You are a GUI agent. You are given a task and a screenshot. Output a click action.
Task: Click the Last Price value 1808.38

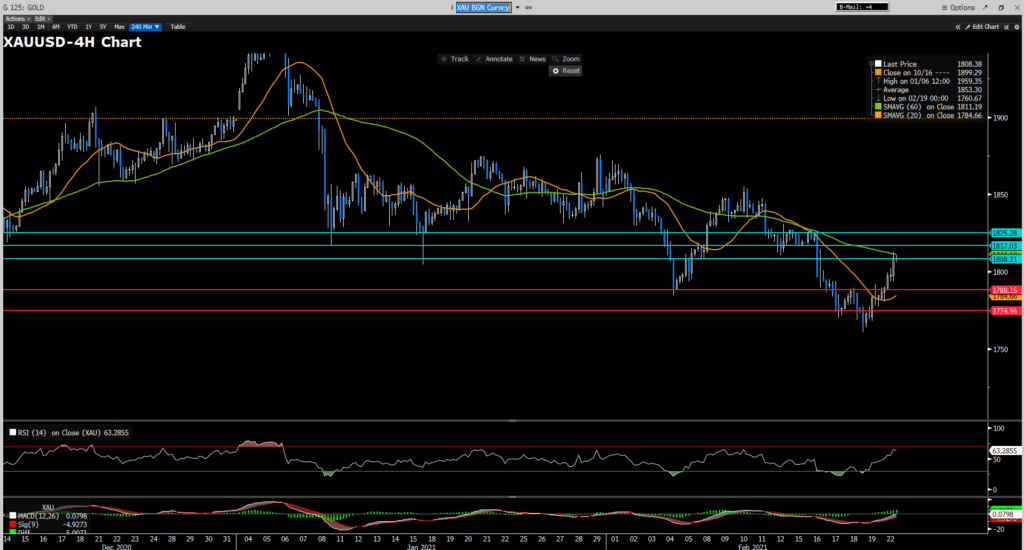tap(969, 64)
